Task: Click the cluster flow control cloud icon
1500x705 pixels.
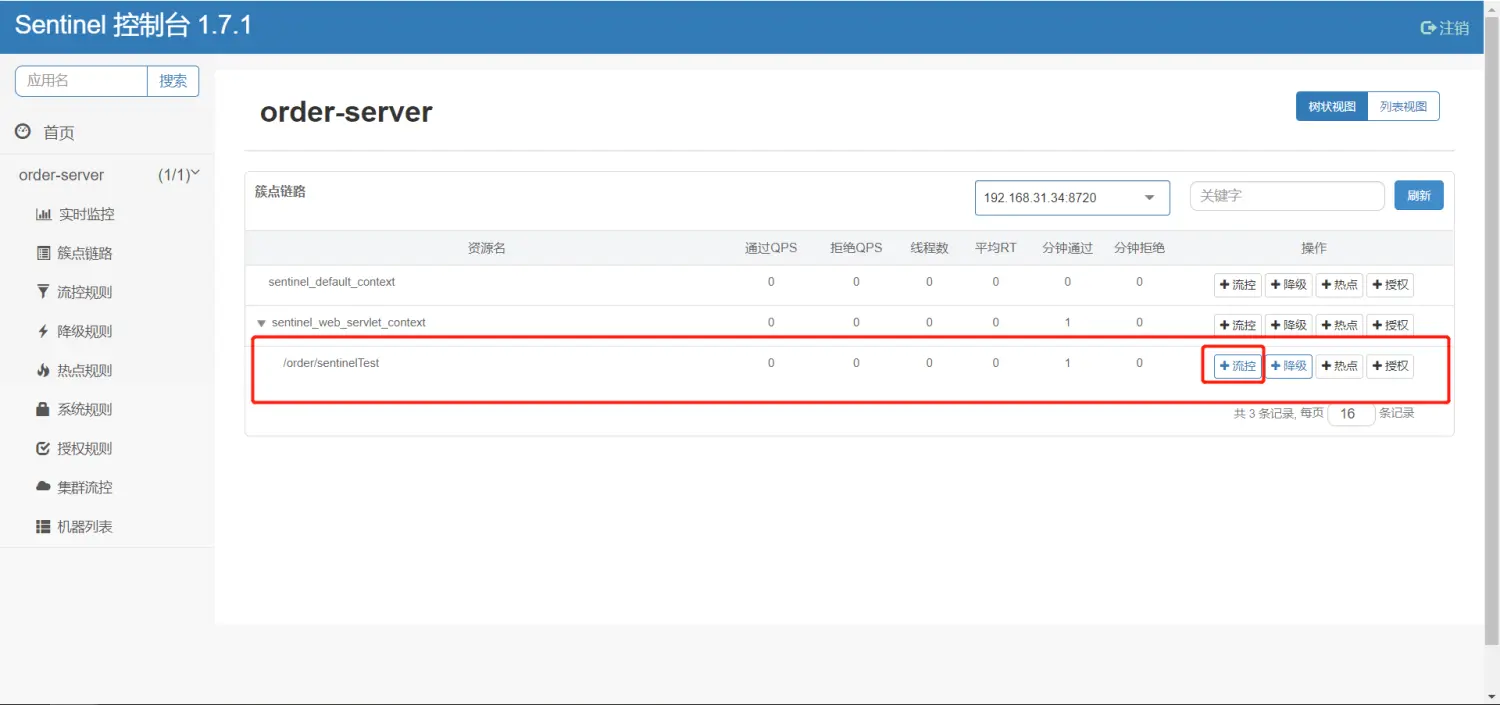Action: 43,488
